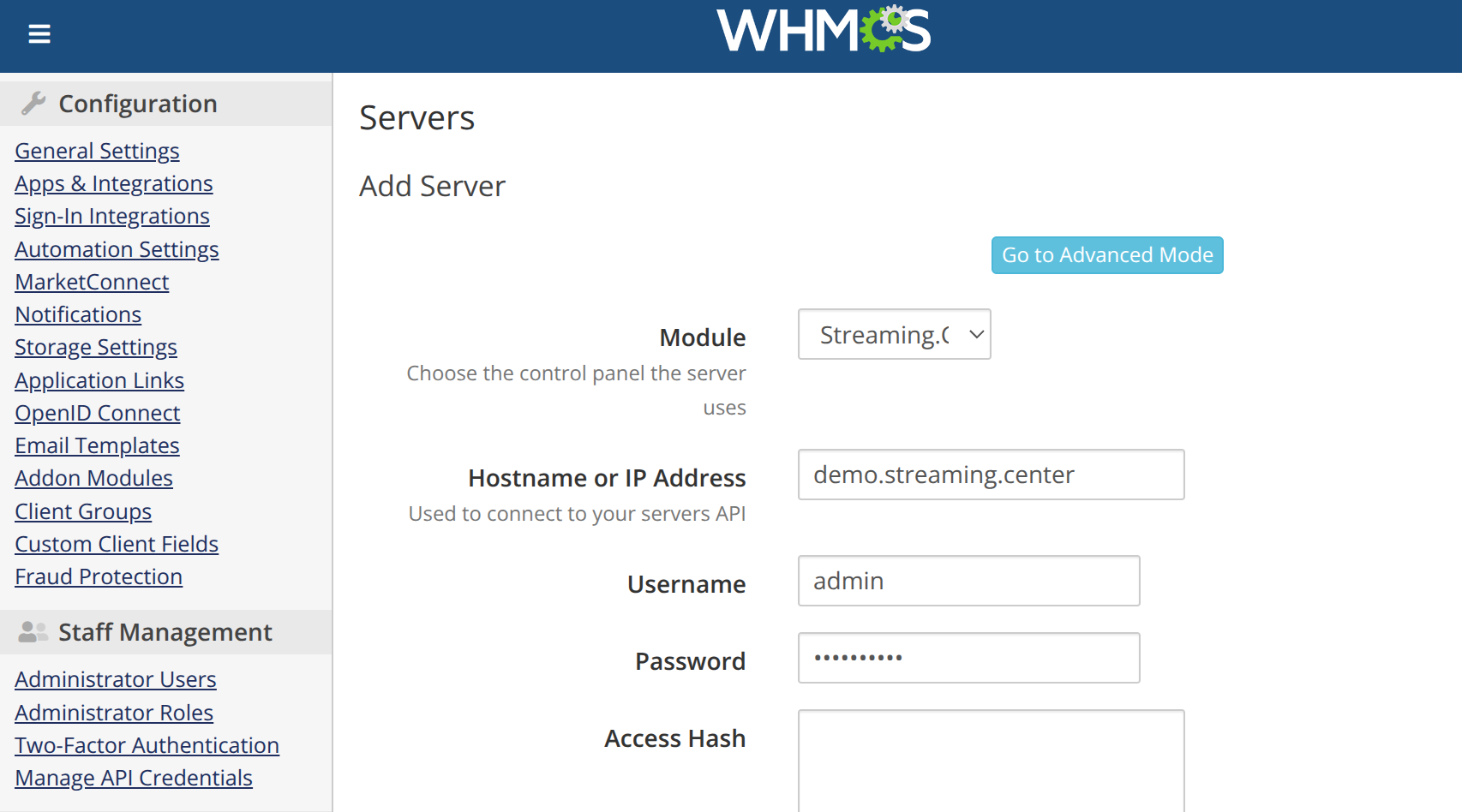Open Administrator Users page
This screenshot has width=1462, height=812.
[x=116, y=679]
